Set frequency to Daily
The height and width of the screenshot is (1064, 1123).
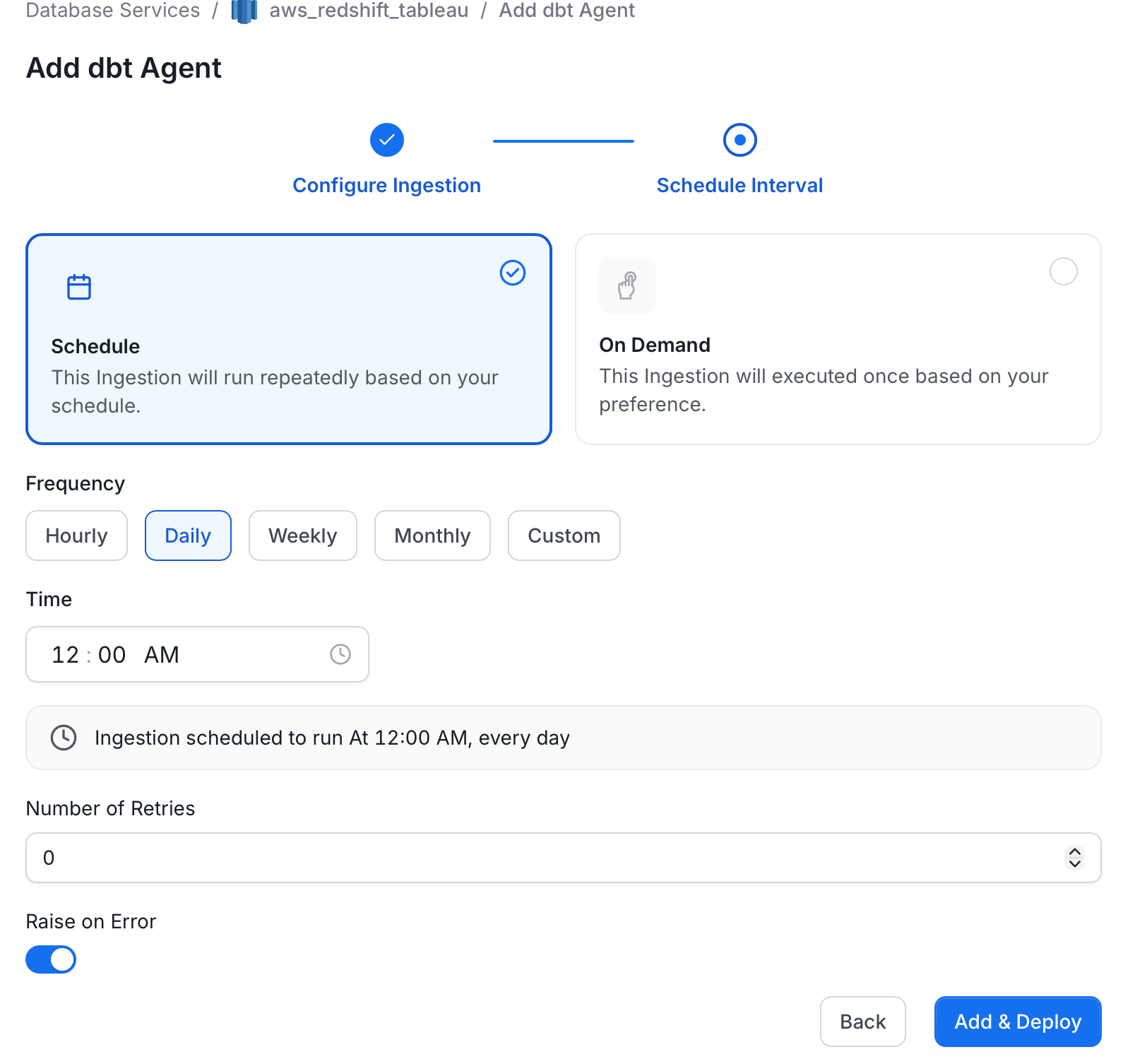[188, 536]
